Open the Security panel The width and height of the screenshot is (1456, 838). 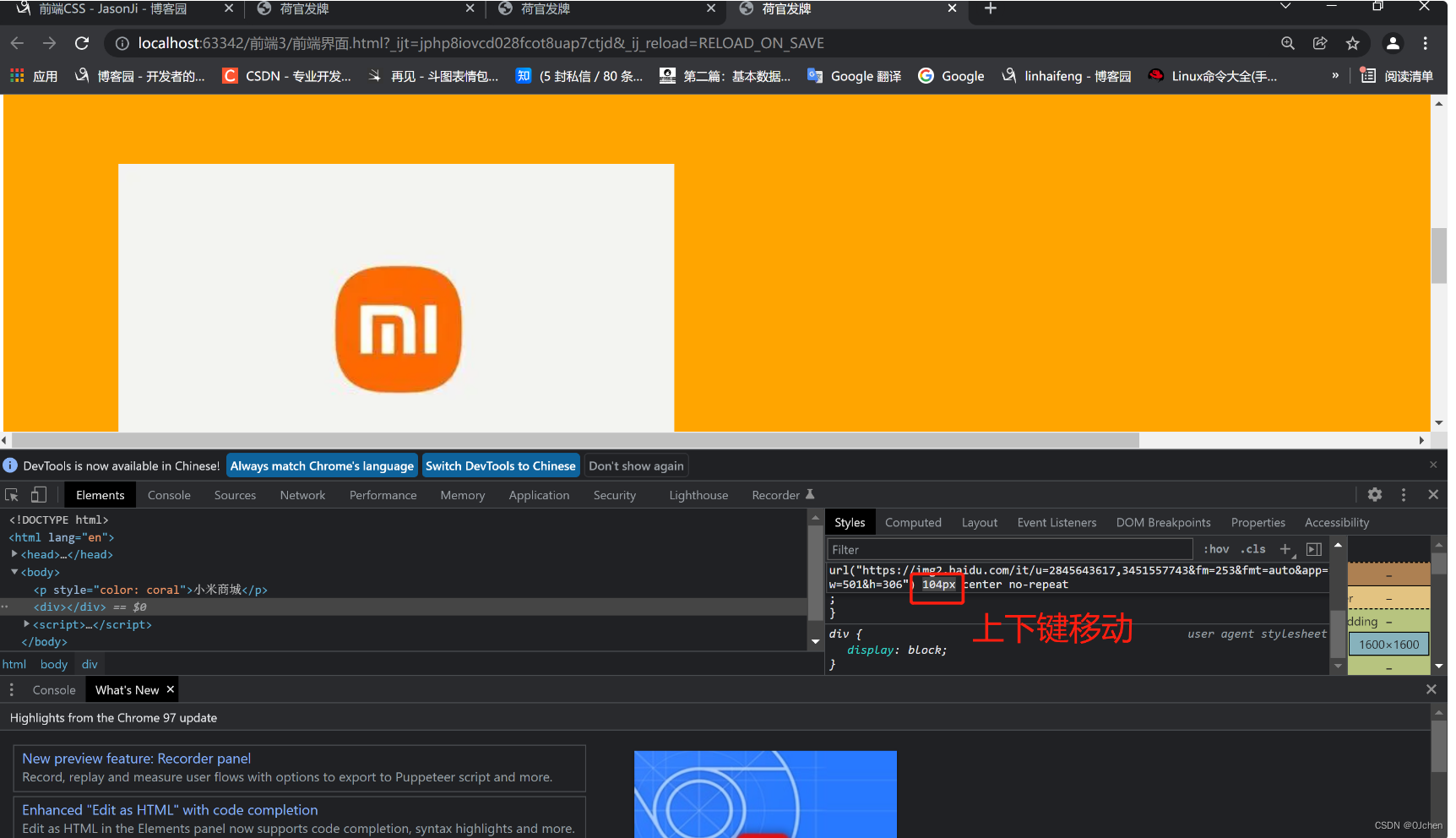coord(614,495)
